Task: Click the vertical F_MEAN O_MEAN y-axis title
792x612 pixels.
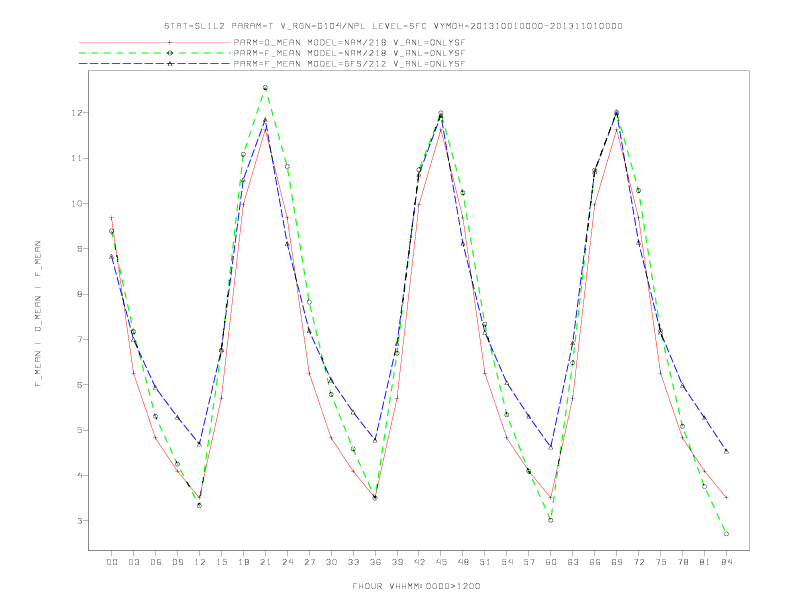Action: pyautogui.click(x=38, y=314)
